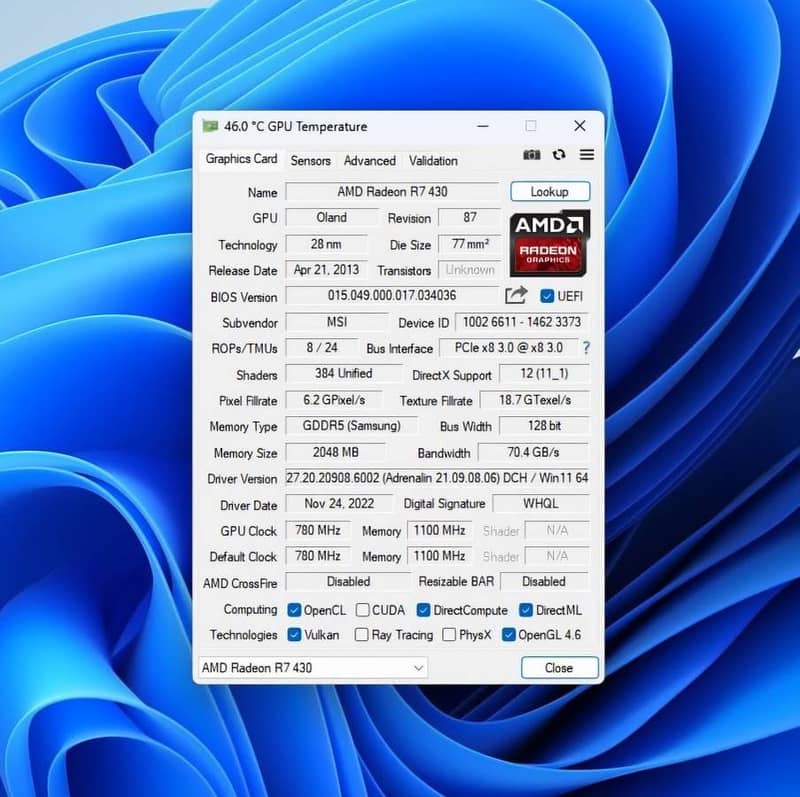
Task: Open the AMD Radeon R7 430 GPU dropdown
Action: pyautogui.click(x=312, y=667)
